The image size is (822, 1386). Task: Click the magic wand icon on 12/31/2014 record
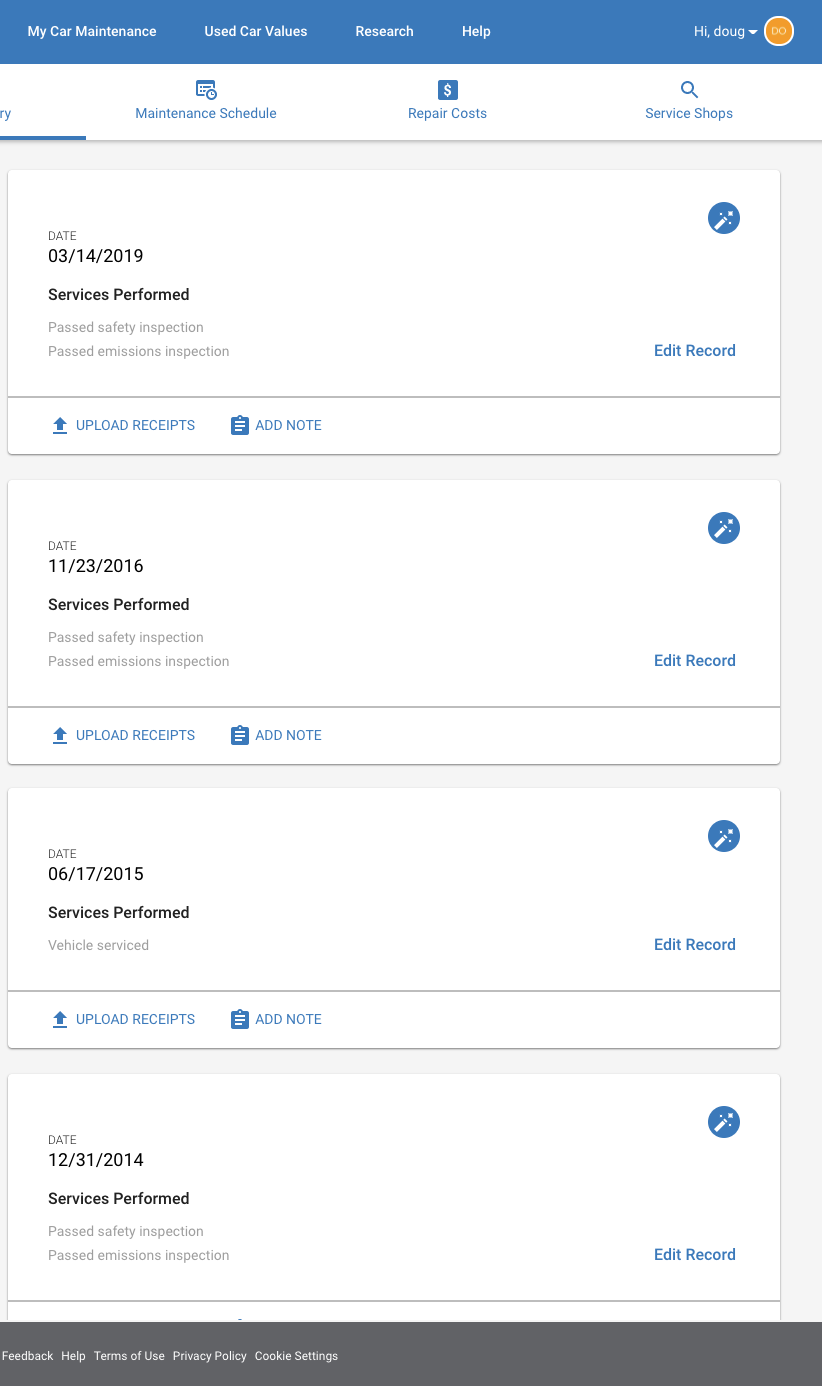pos(724,1122)
